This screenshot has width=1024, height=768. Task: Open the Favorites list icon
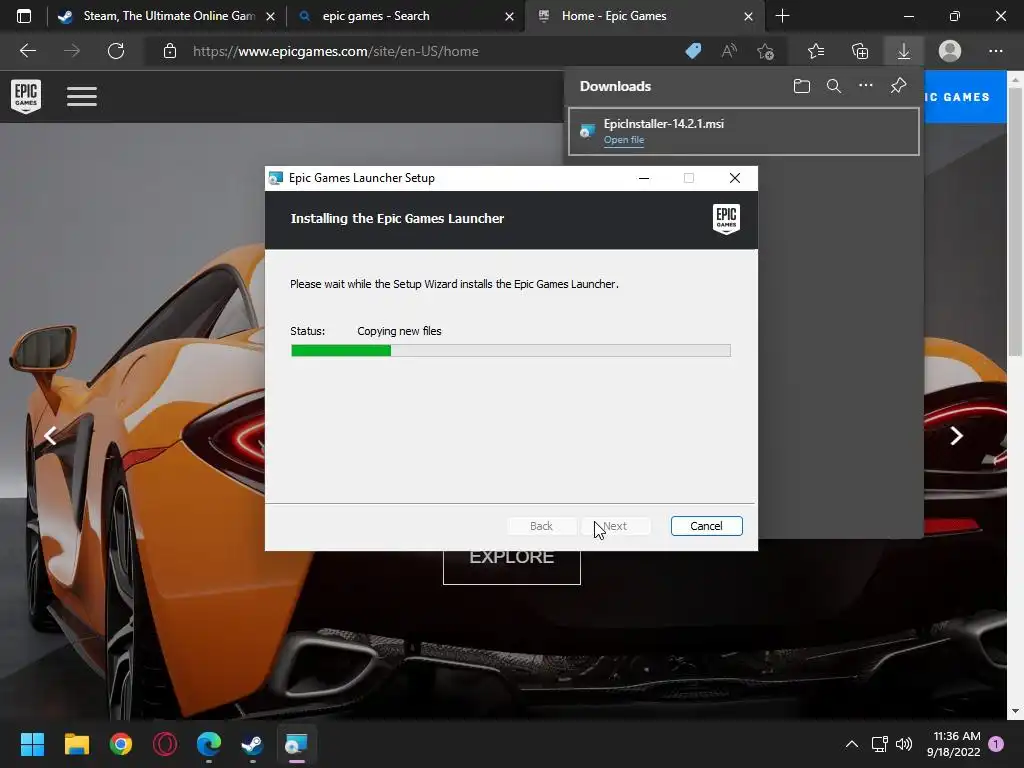[816, 51]
